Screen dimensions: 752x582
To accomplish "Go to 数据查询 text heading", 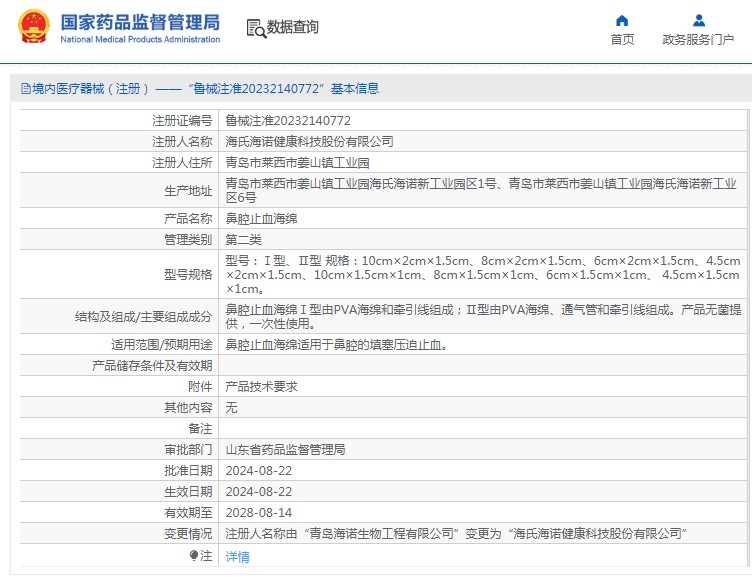I will 292,28.
